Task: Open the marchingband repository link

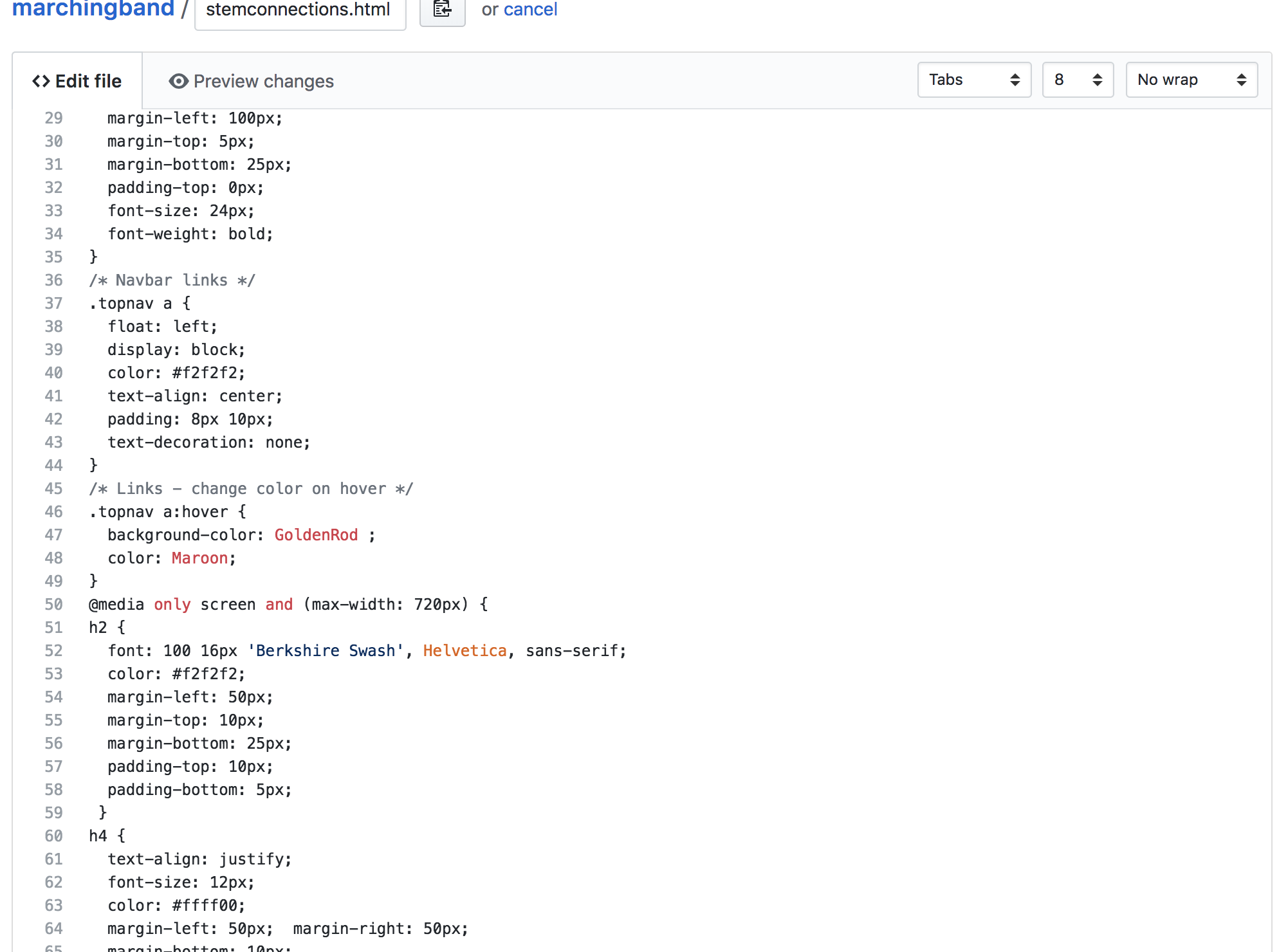Action: 93,9
